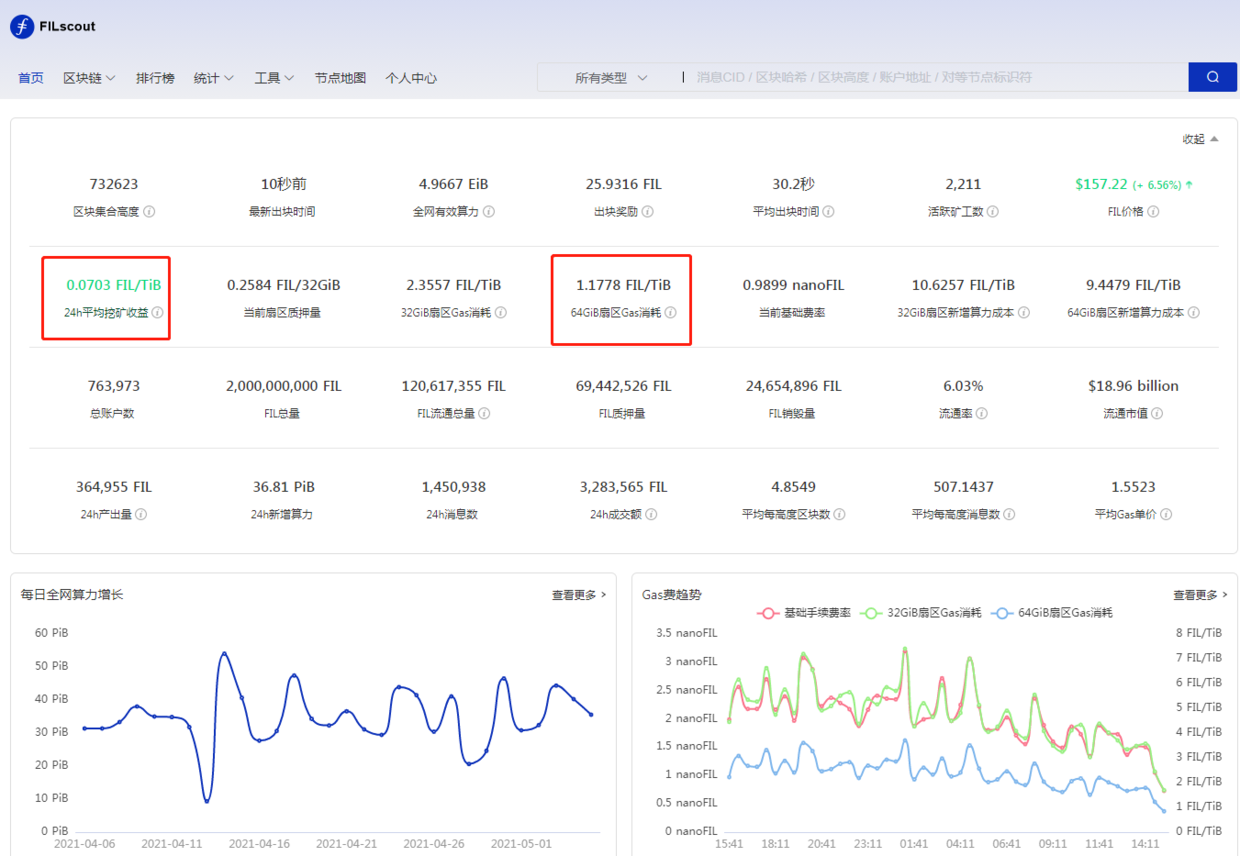This screenshot has height=856, width=1240.
Task: Expand the 工具 dropdown
Action: click(273, 77)
